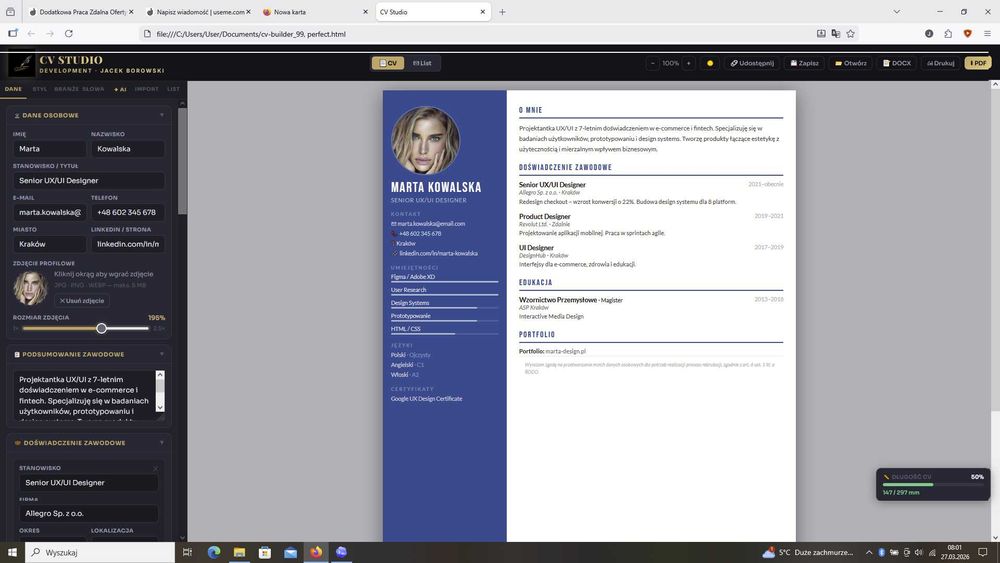Open the AI sidebar tab
Screen dimensions: 1000x563
click(120, 89)
